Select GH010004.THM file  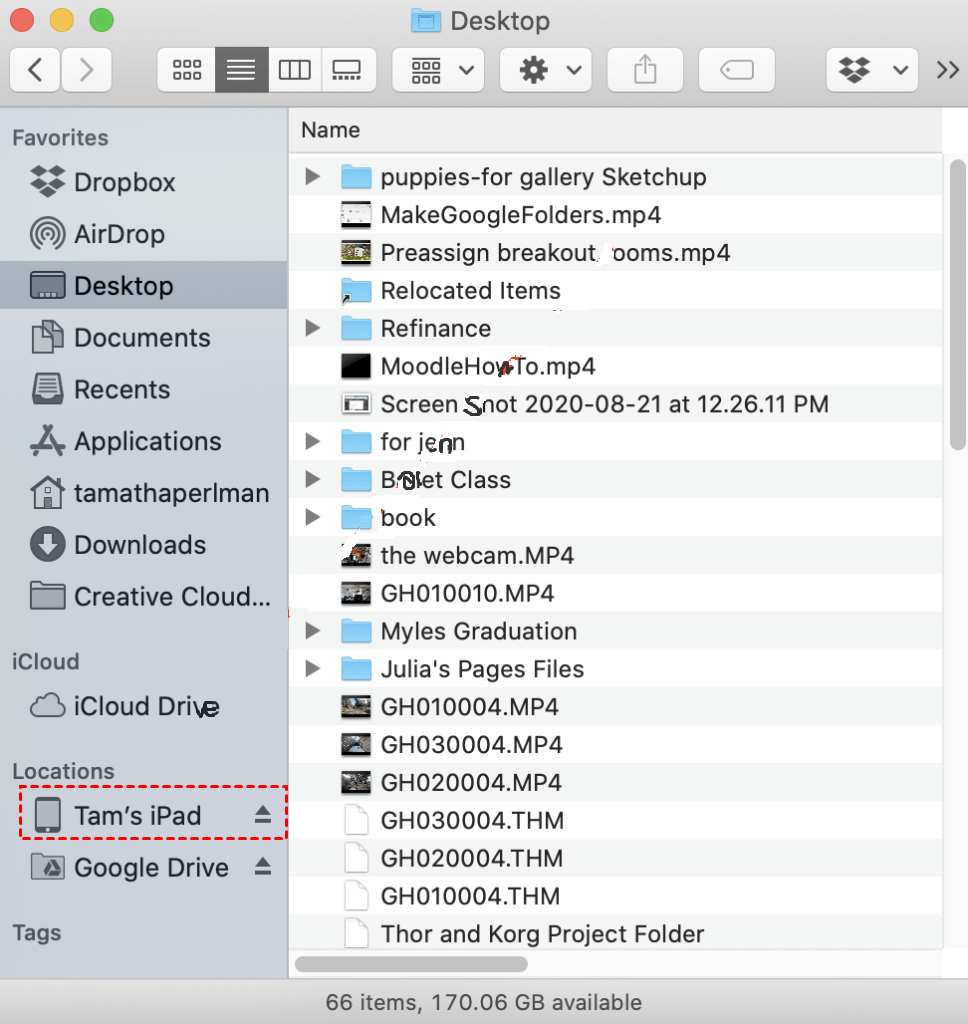[615, 897]
